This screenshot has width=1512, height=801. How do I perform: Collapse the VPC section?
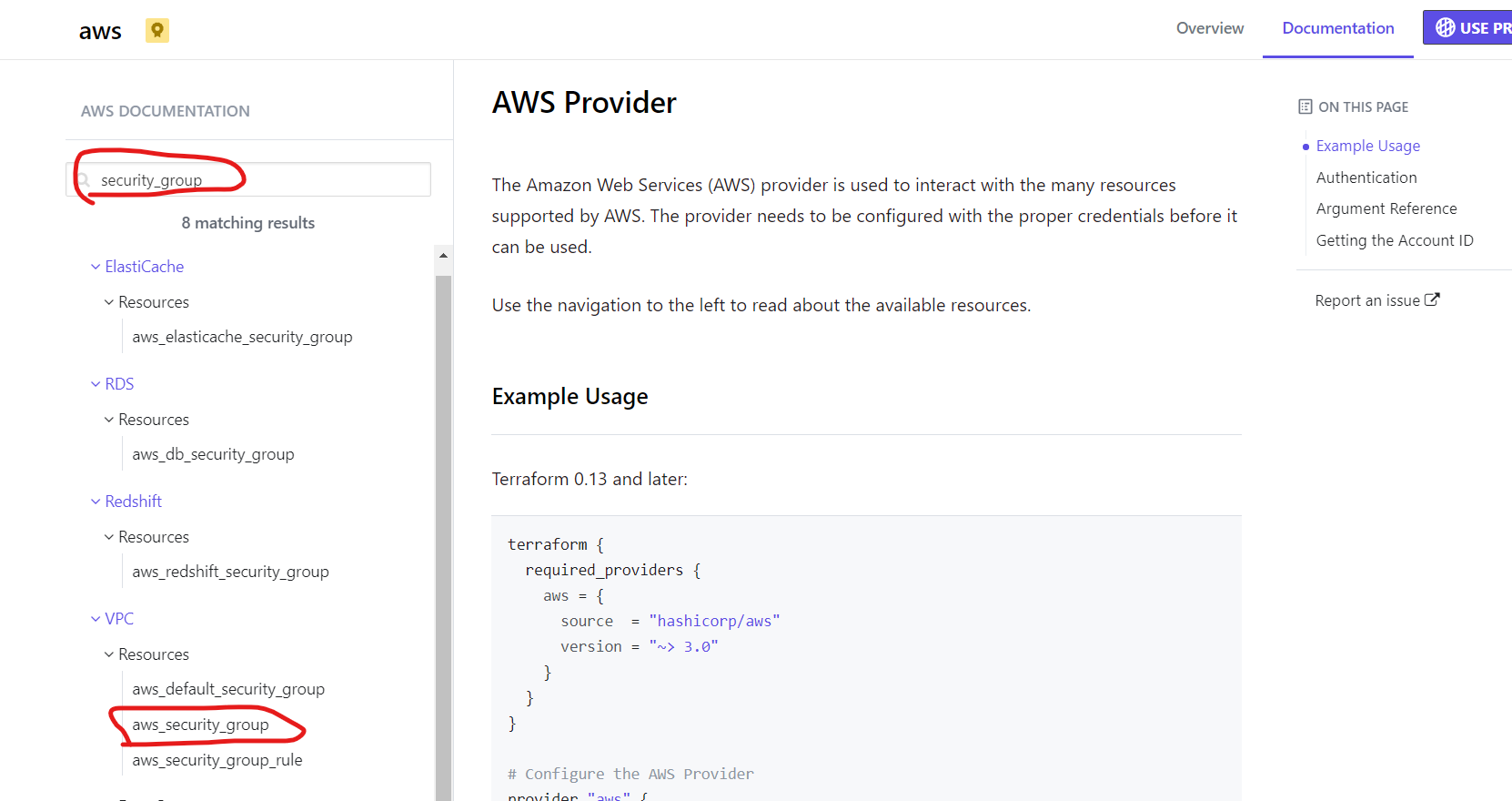tap(96, 619)
